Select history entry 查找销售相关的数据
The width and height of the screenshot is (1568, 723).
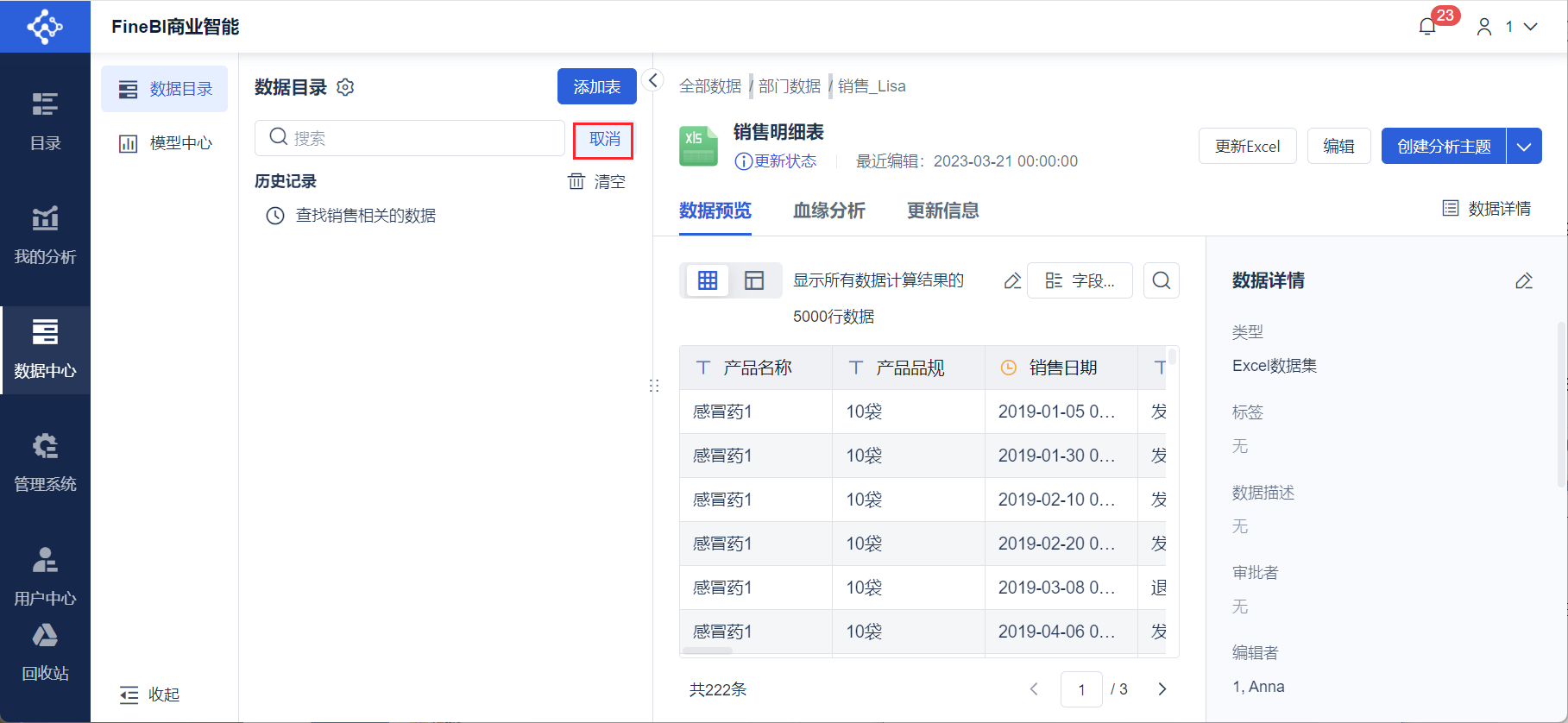(x=365, y=216)
